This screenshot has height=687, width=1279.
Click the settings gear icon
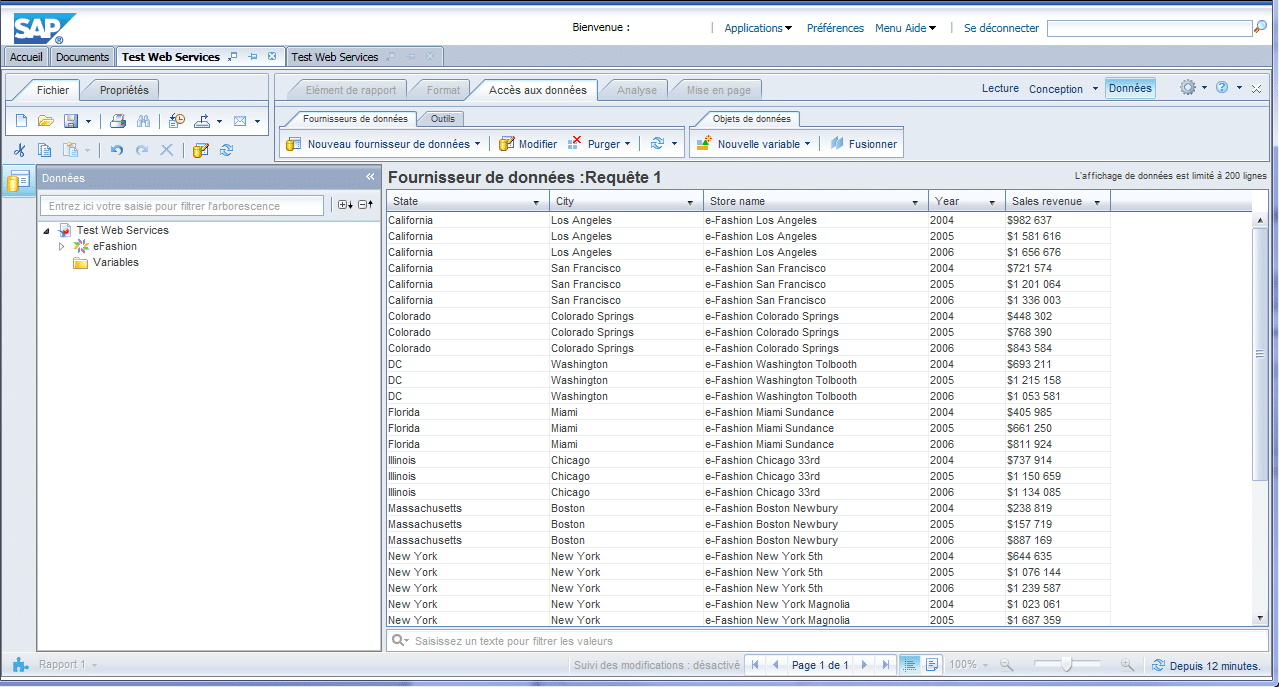click(x=1187, y=88)
